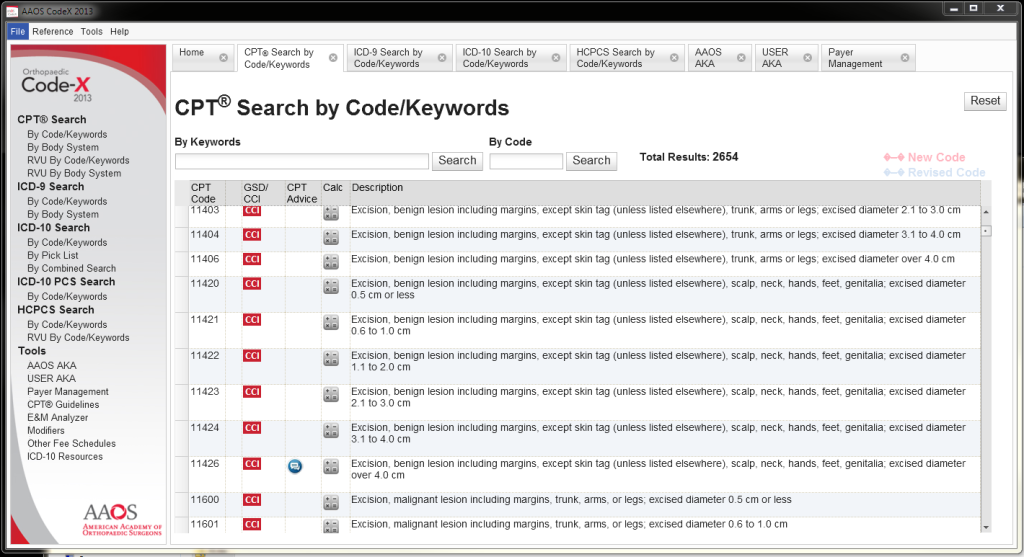Sort by the Description column header

[665, 193]
